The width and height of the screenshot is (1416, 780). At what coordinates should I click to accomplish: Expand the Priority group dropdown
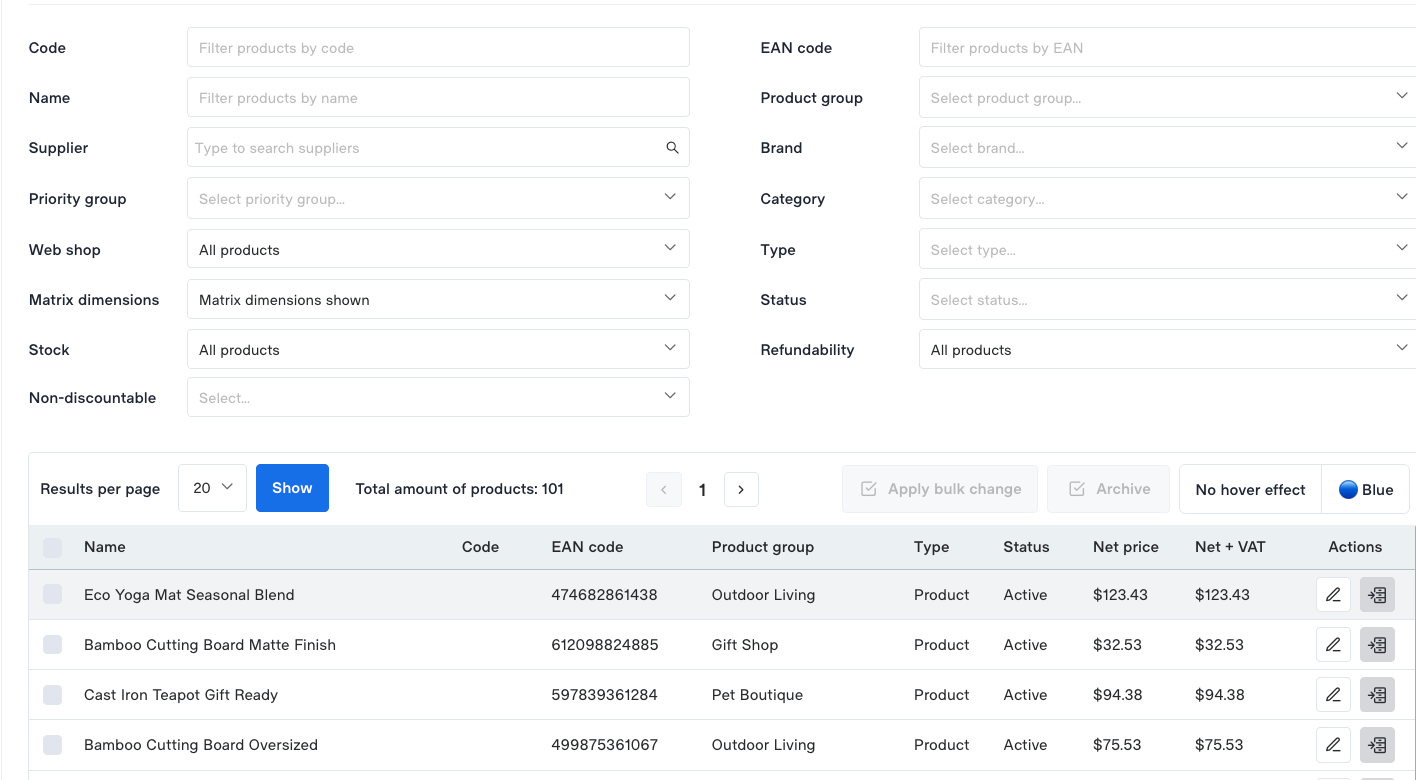click(438, 198)
